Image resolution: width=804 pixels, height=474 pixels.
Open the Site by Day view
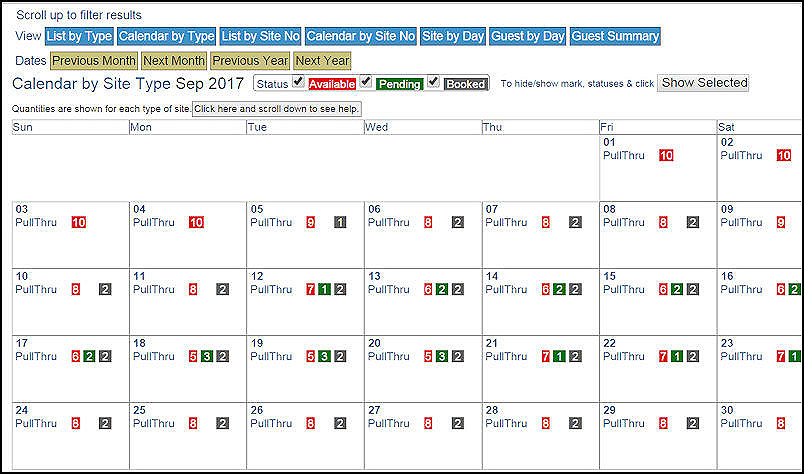pyautogui.click(x=453, y=36)
